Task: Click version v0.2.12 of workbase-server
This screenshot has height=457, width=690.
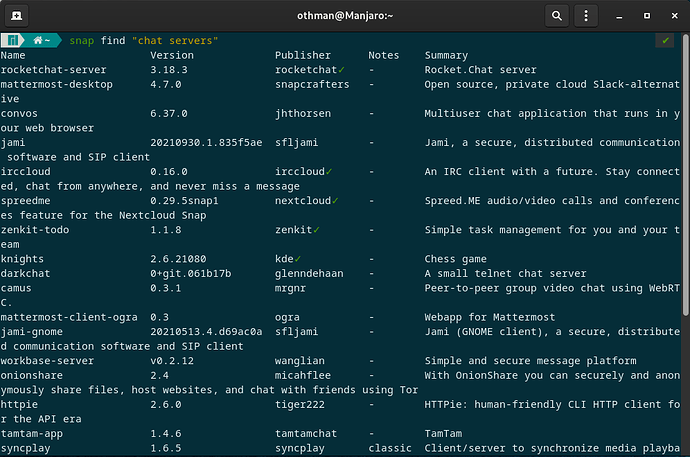Action: 172,361
